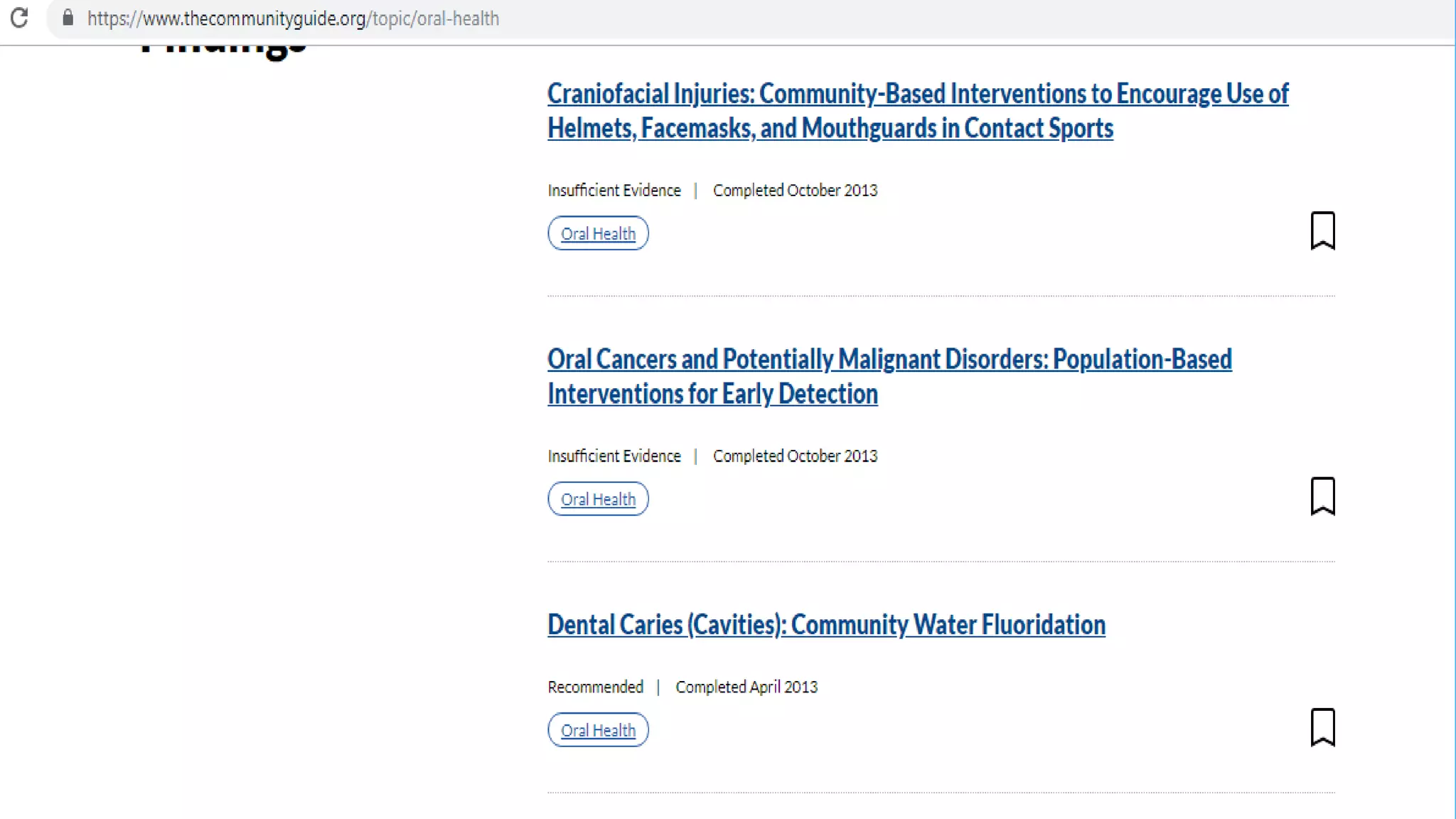
Task: Bookmark the Craniofacial Injuries finding
Action: coord(1322,231)
